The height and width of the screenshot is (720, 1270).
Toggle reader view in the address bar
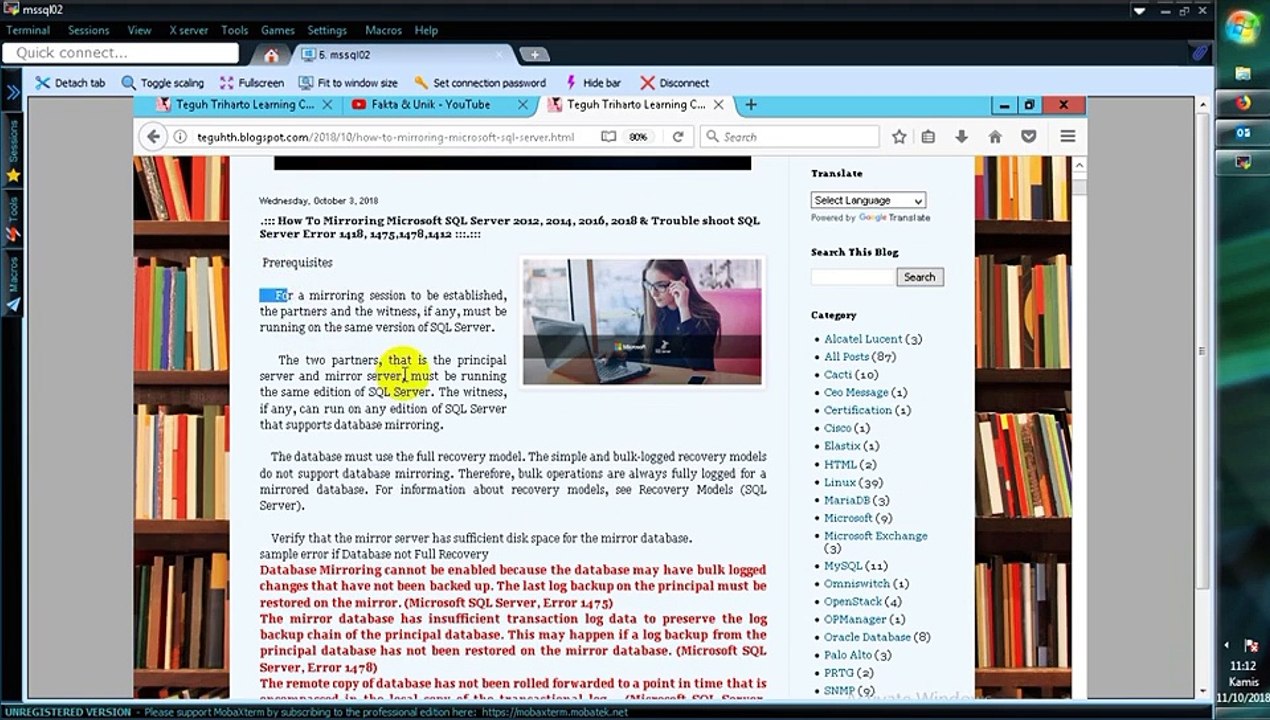click(608, 137)
